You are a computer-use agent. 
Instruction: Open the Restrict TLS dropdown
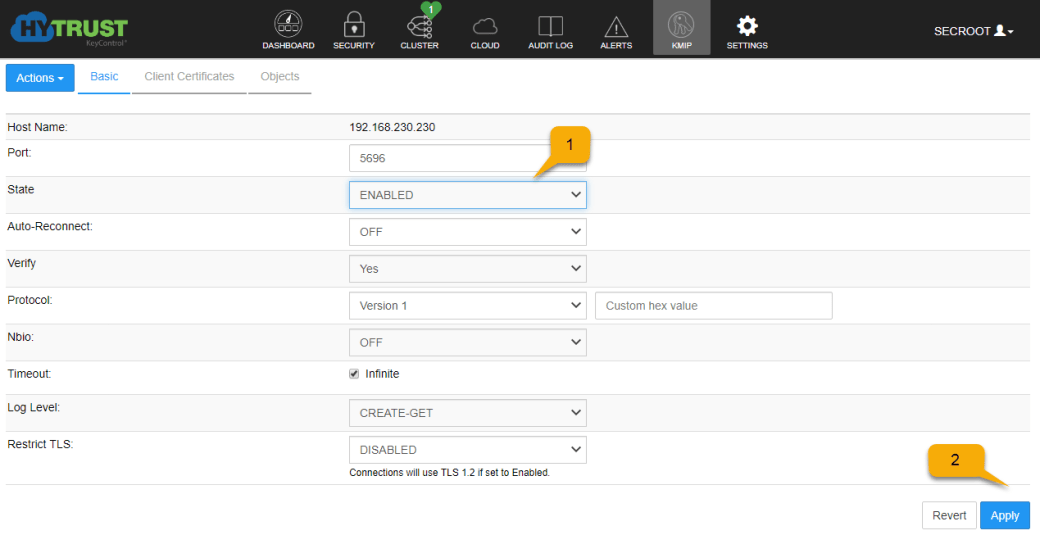click(x=467, y=450)
